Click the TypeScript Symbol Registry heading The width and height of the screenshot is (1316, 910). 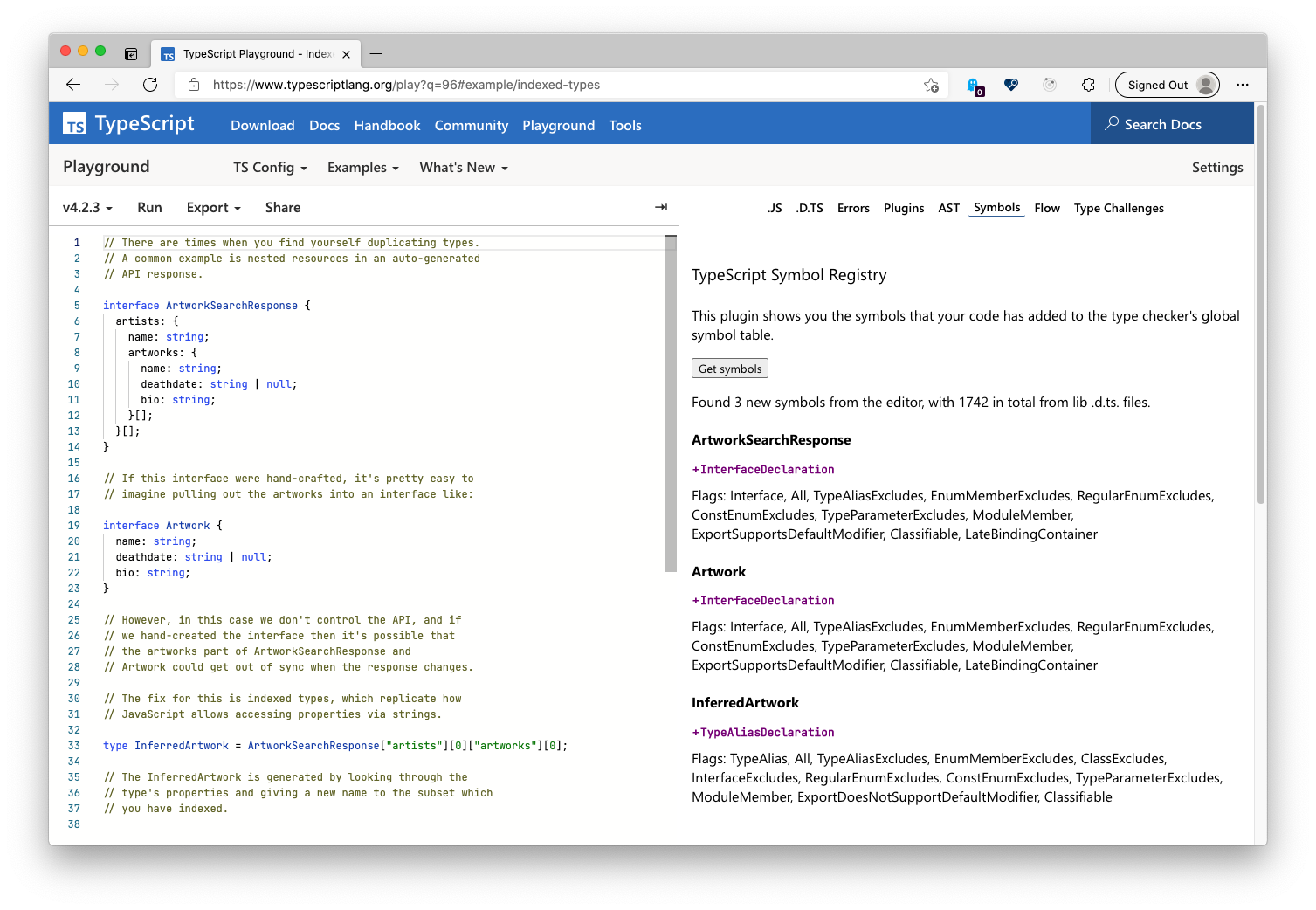coord(789,275)
